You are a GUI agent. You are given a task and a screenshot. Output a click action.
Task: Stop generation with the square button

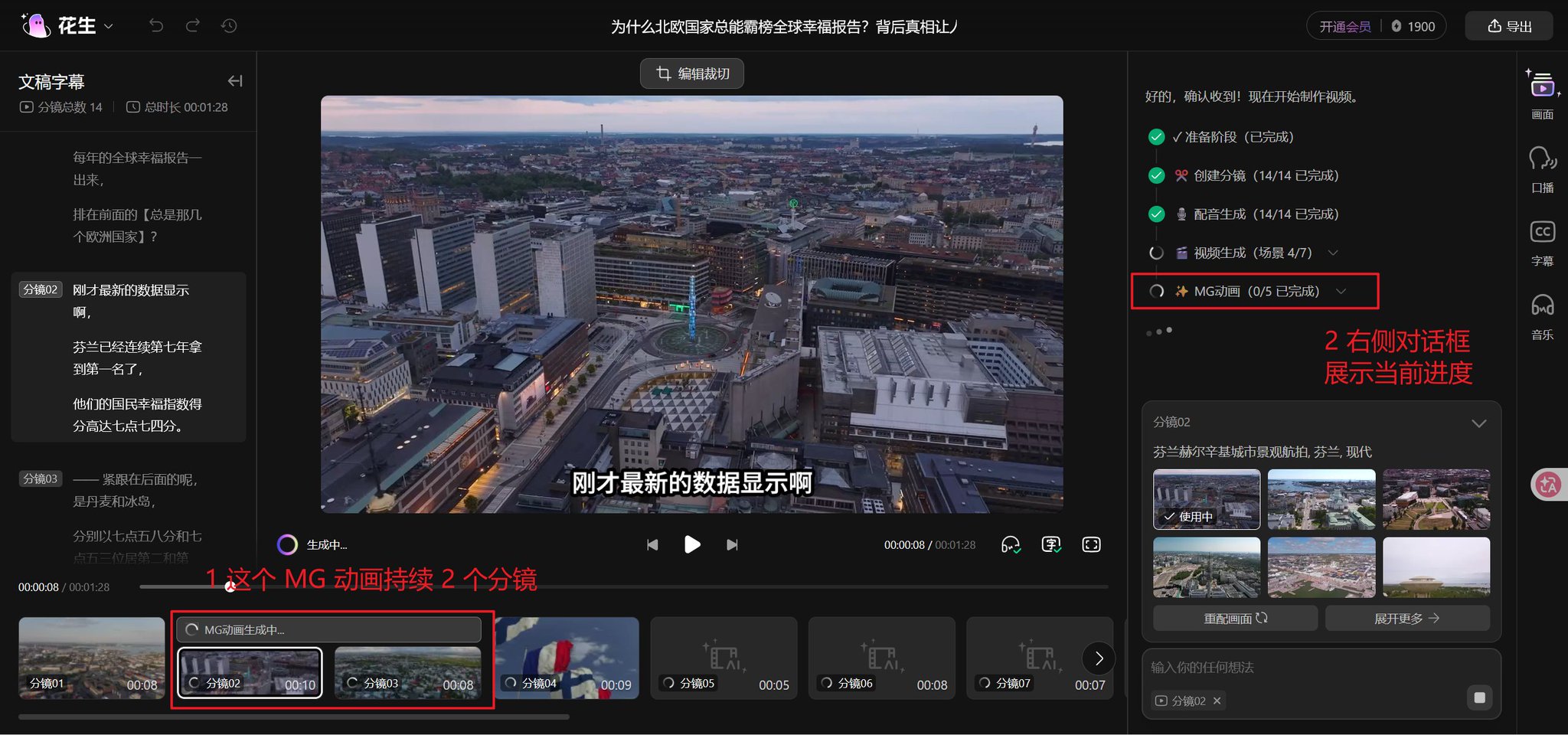pyautogui.click(x=1479, y=697)
